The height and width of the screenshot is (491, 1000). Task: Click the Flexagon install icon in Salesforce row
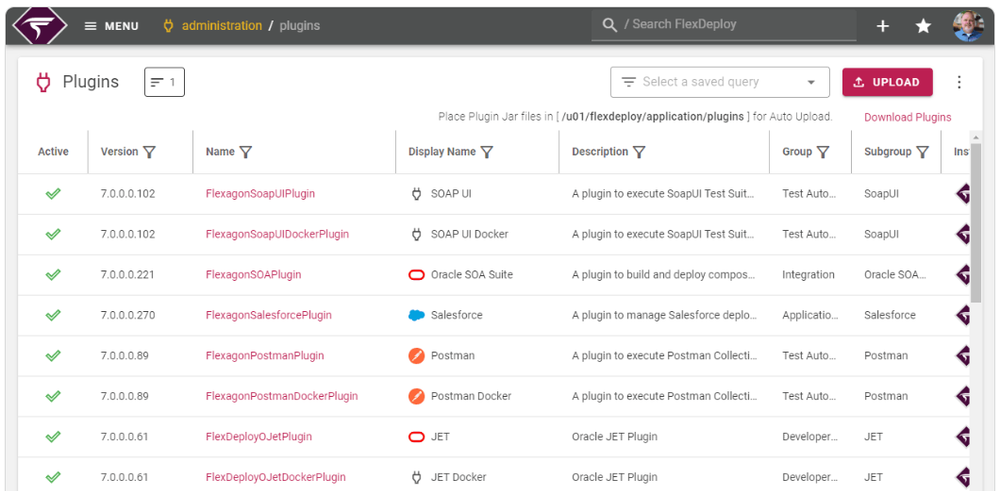coord(962,315)
